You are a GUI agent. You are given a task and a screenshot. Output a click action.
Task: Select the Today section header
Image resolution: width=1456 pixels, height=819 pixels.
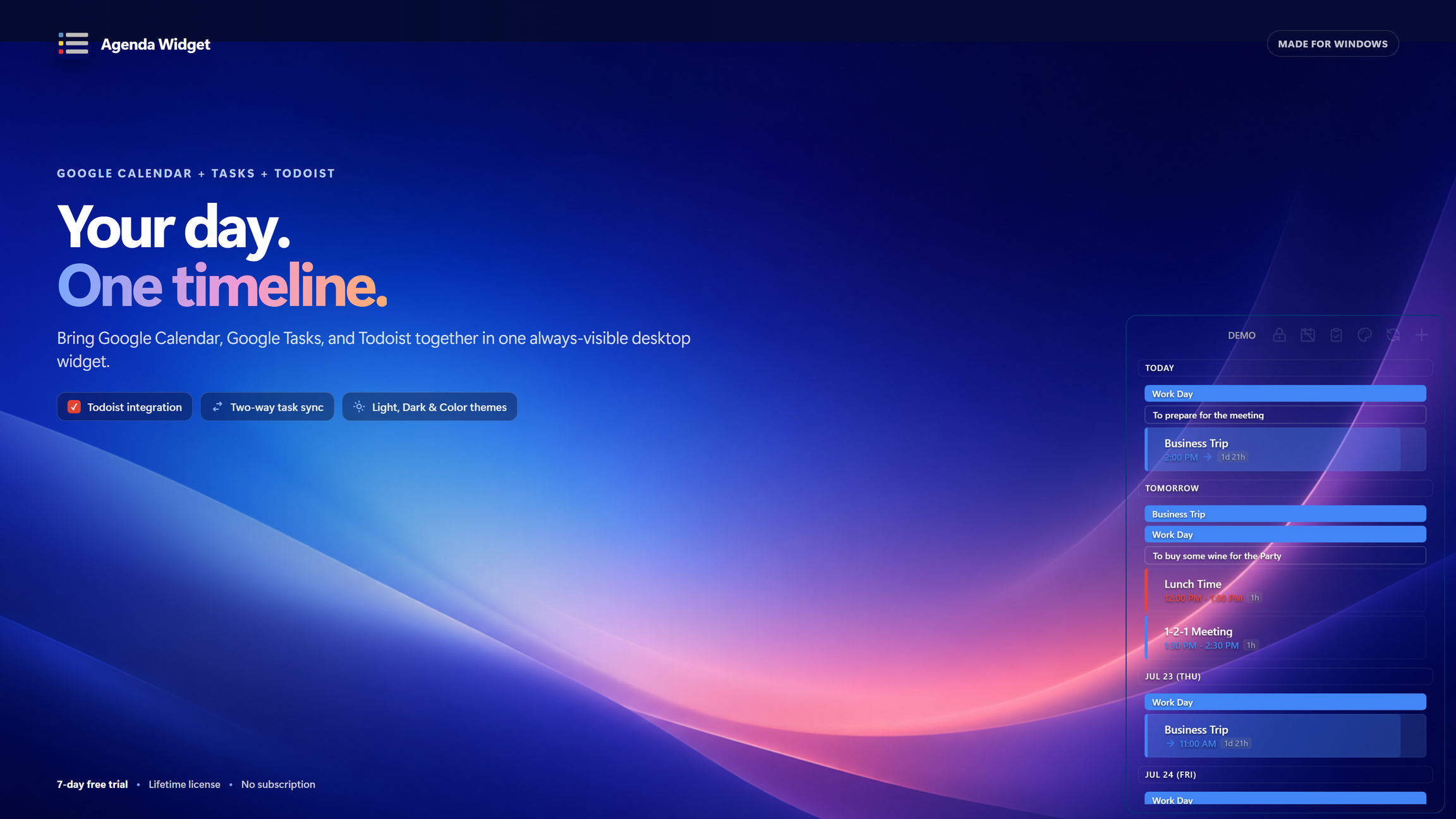(x=1285, y=368)
